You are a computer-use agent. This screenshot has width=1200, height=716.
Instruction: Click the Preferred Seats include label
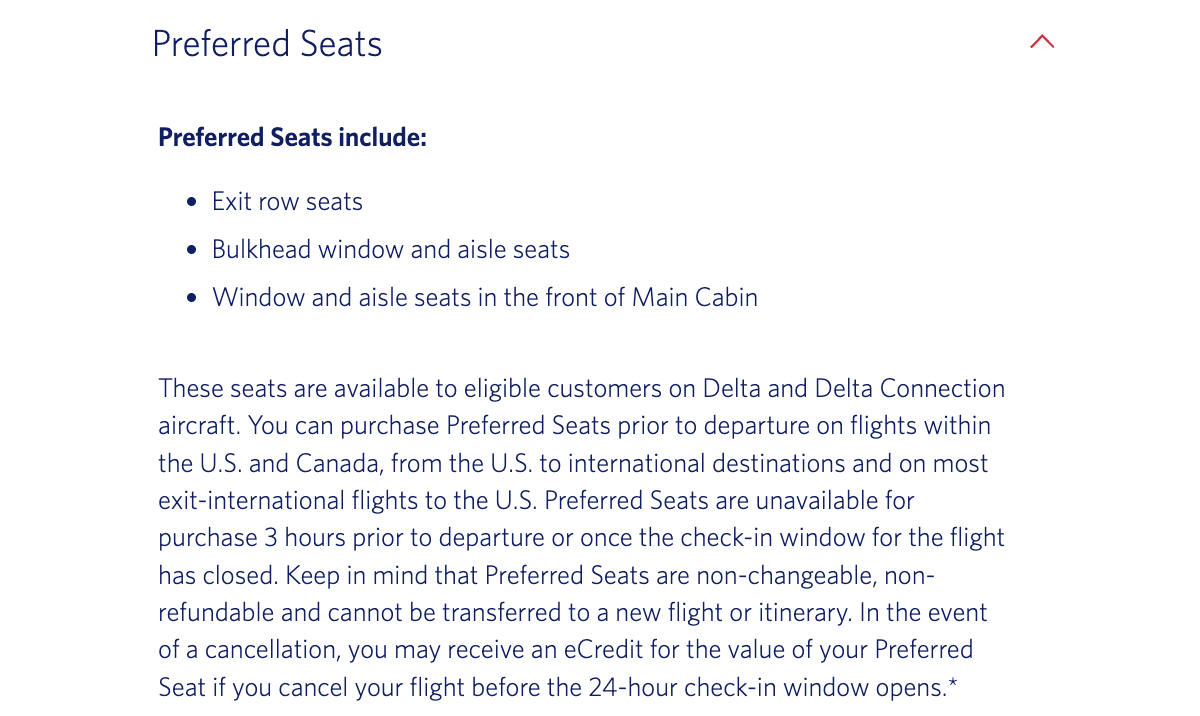pos(292,137)
